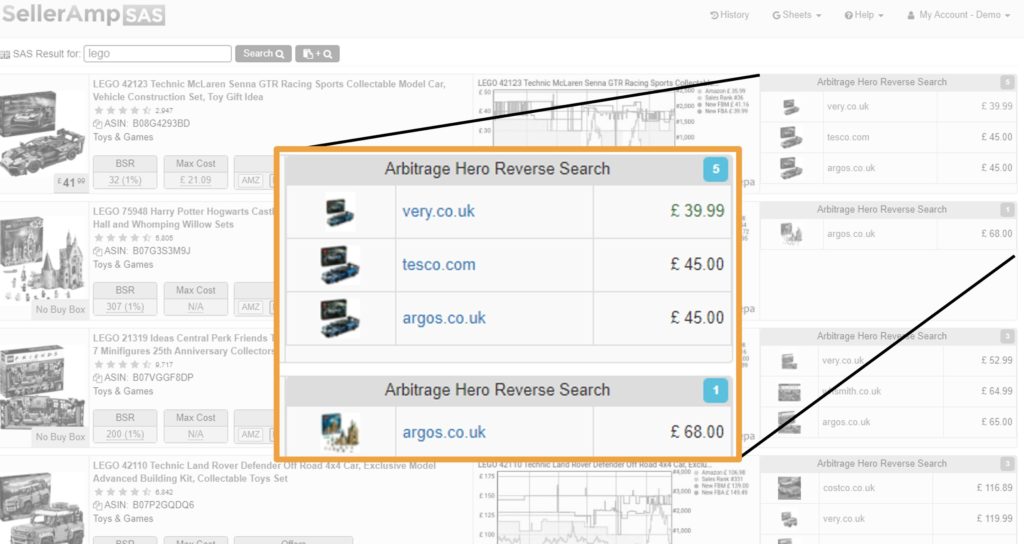1024x544 pixels.
Task: Click the count badge in the fourth right Arbitrage Hero panel
Action: pos(1007,464)
